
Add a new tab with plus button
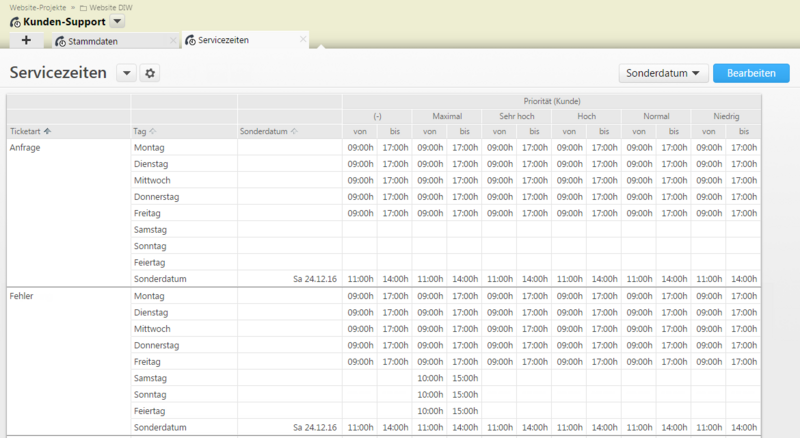26,40
